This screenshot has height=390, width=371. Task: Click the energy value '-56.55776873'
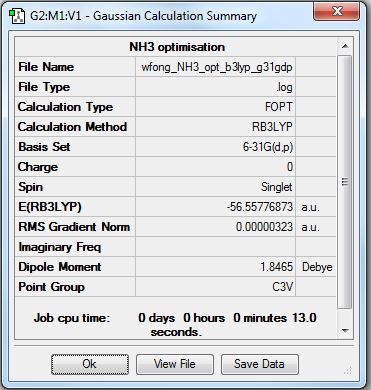260,207
